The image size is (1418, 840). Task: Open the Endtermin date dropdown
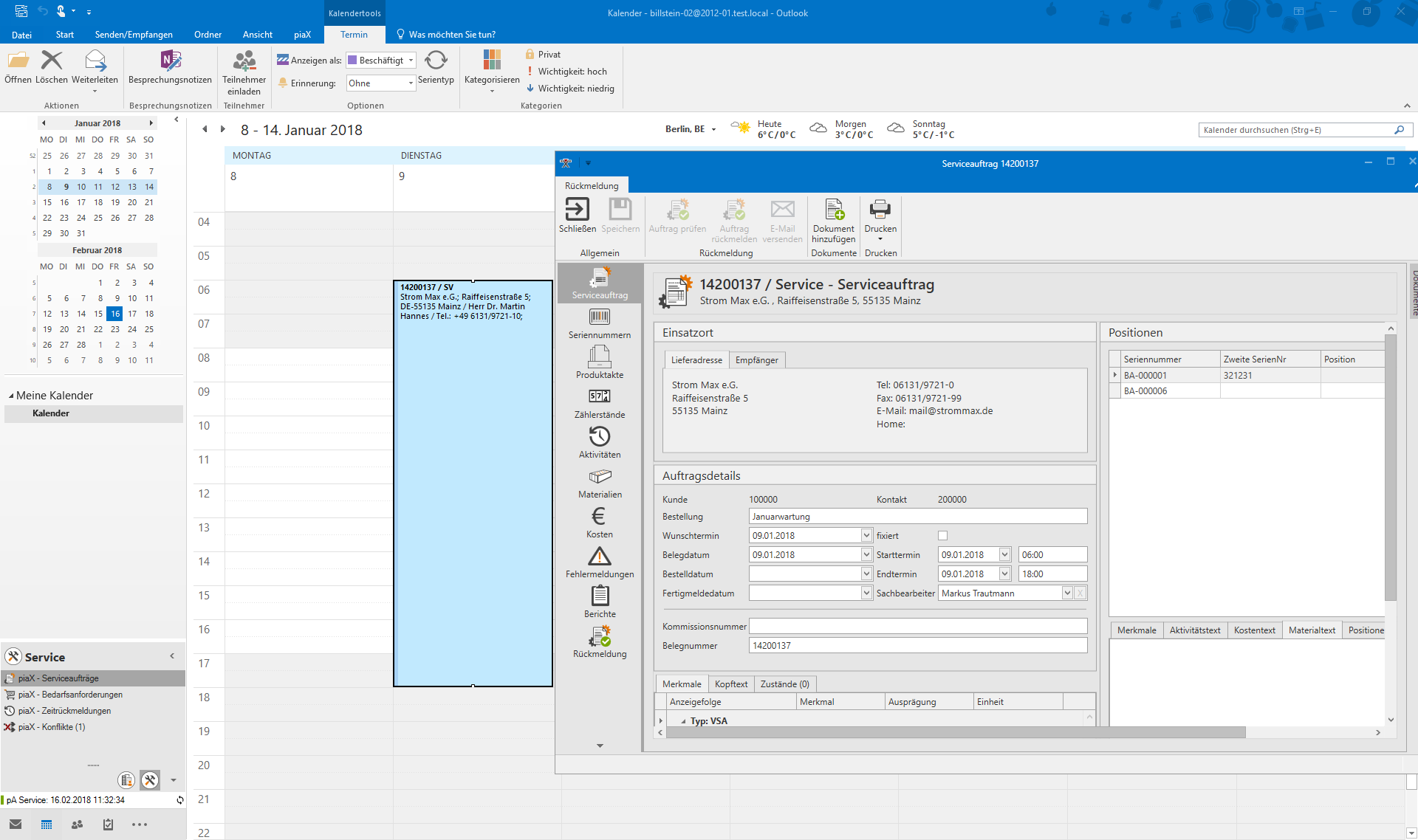click(1004, 574)
